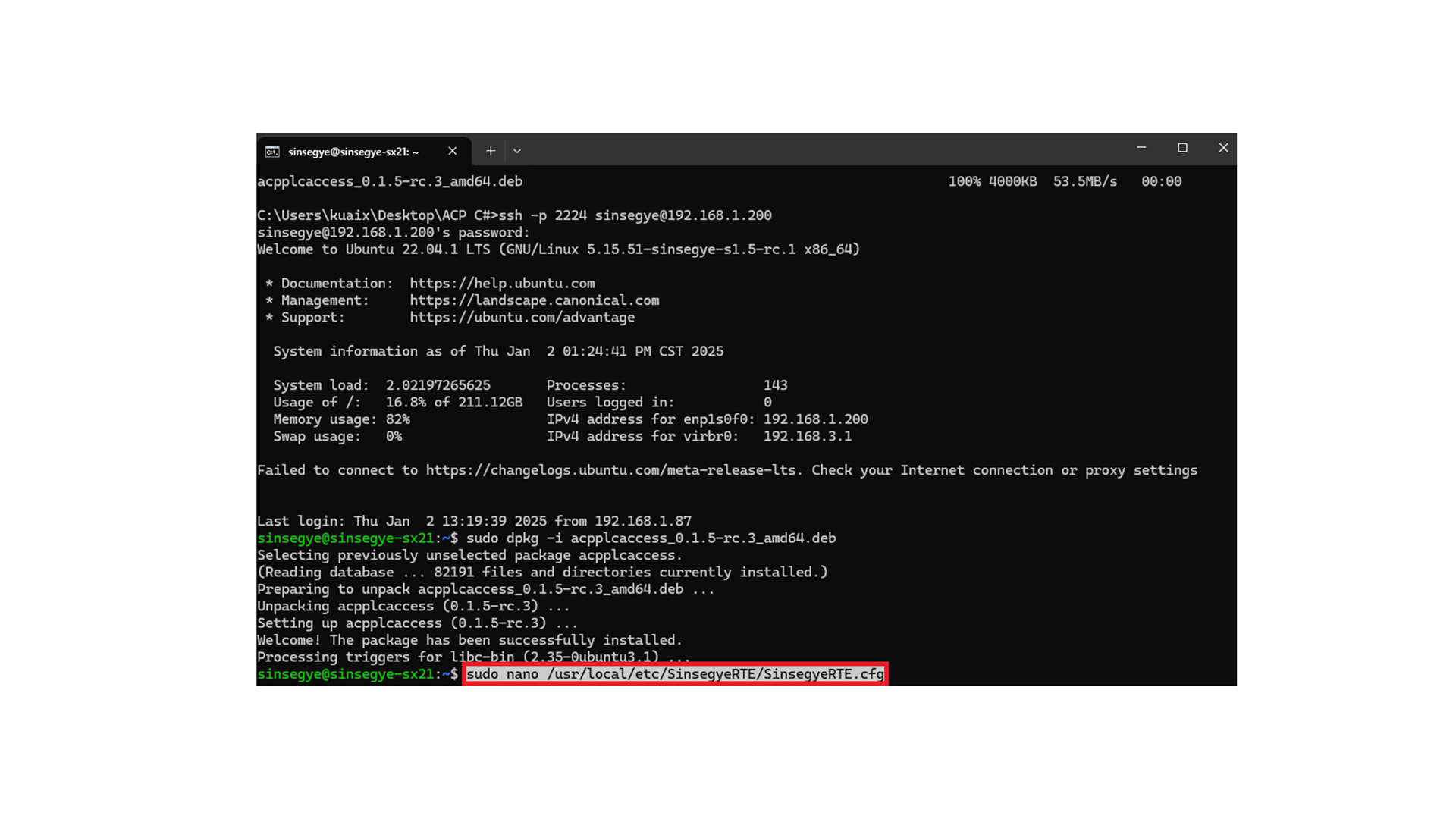Open a new terminal tab with plus icon
The height and width of the screenshot is (819, 1456).
coord(491,151)
